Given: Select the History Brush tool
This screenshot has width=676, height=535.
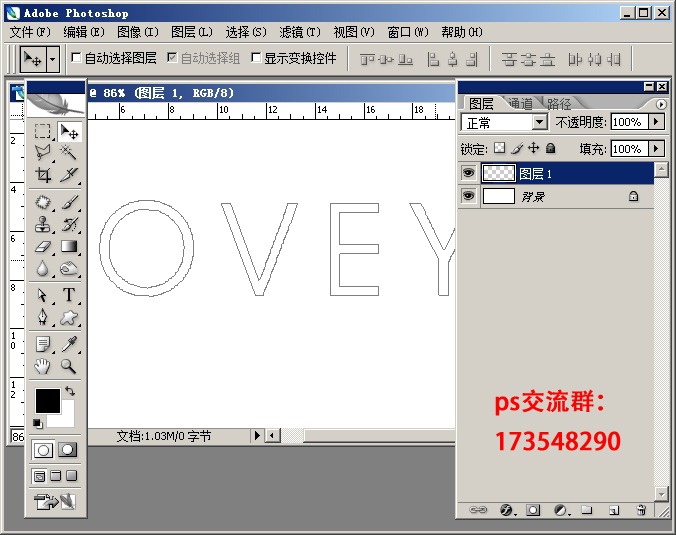Looking at the screenshot, I should coord(69,224).
